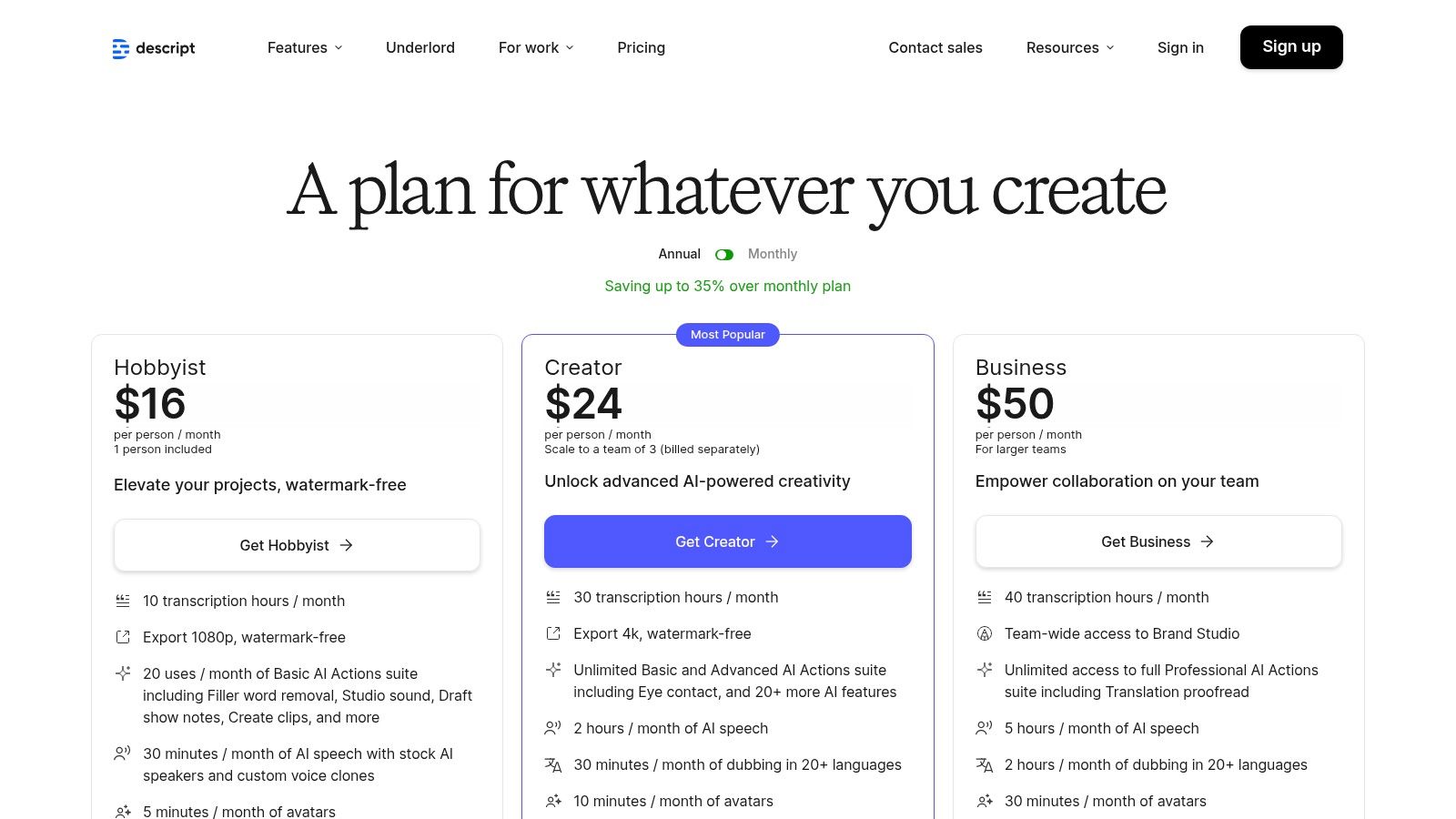Switch billing to Monthly using the toggle
Viewport: 1456px width, 819px height.
[x=724, y=254]
